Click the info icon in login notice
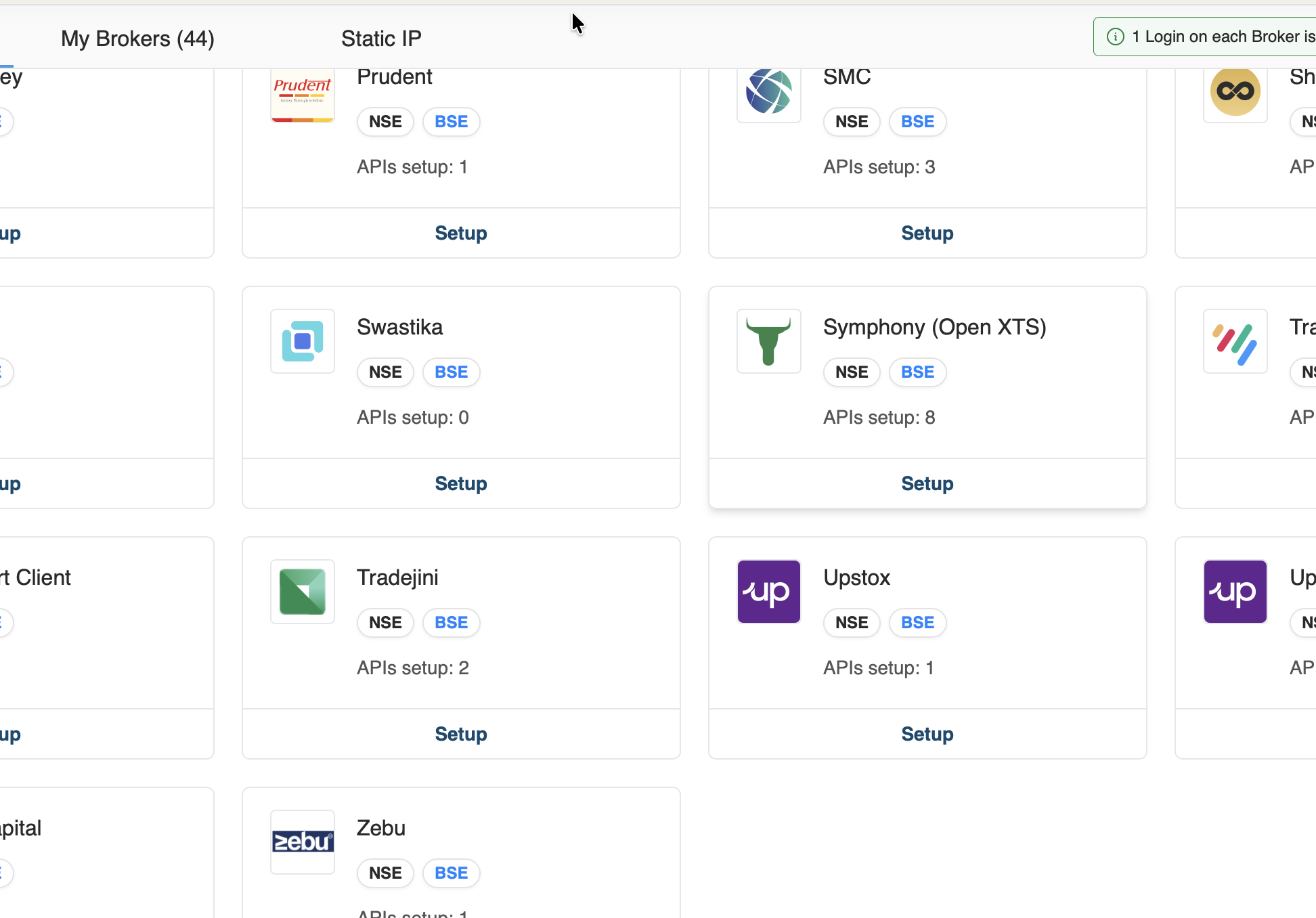Viewport: 1316px width, 918px height. (x=1115, y=37)
